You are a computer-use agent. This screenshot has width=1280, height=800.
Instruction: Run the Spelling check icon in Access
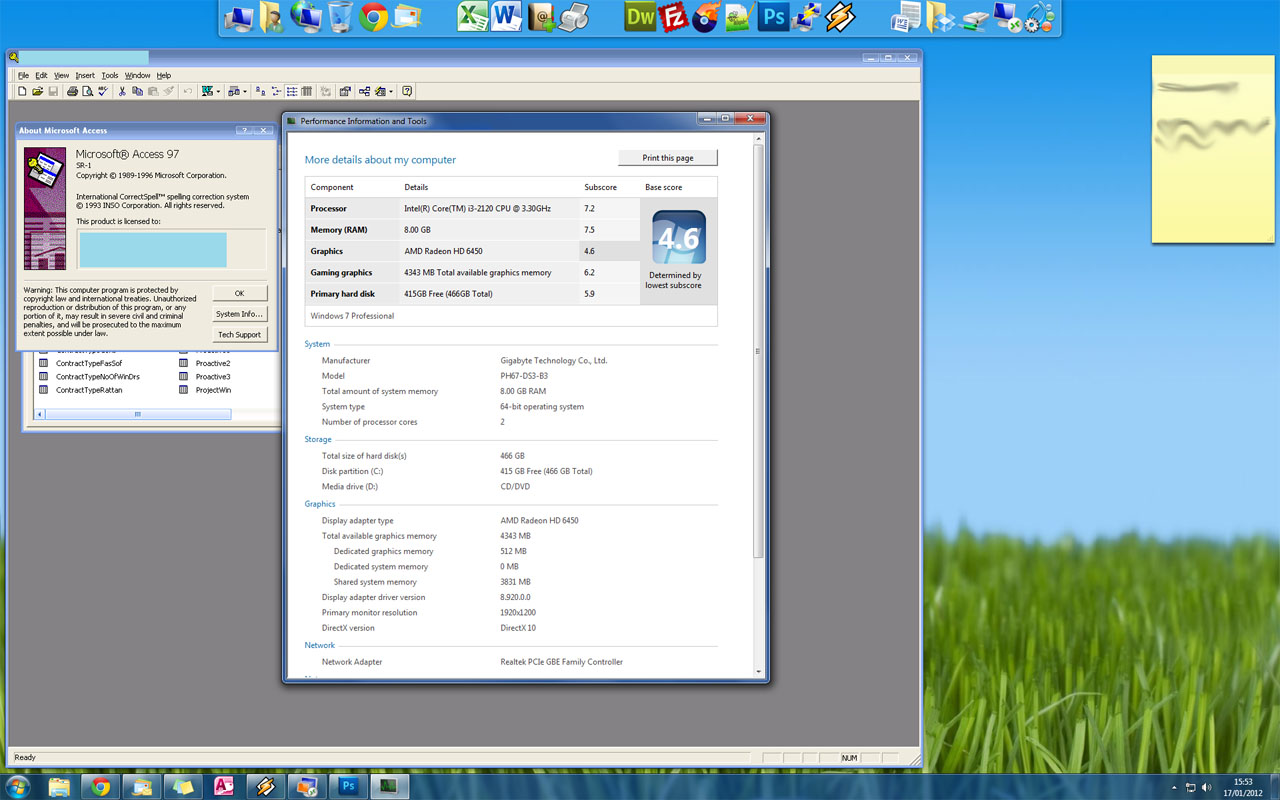(x=103, y=91)
